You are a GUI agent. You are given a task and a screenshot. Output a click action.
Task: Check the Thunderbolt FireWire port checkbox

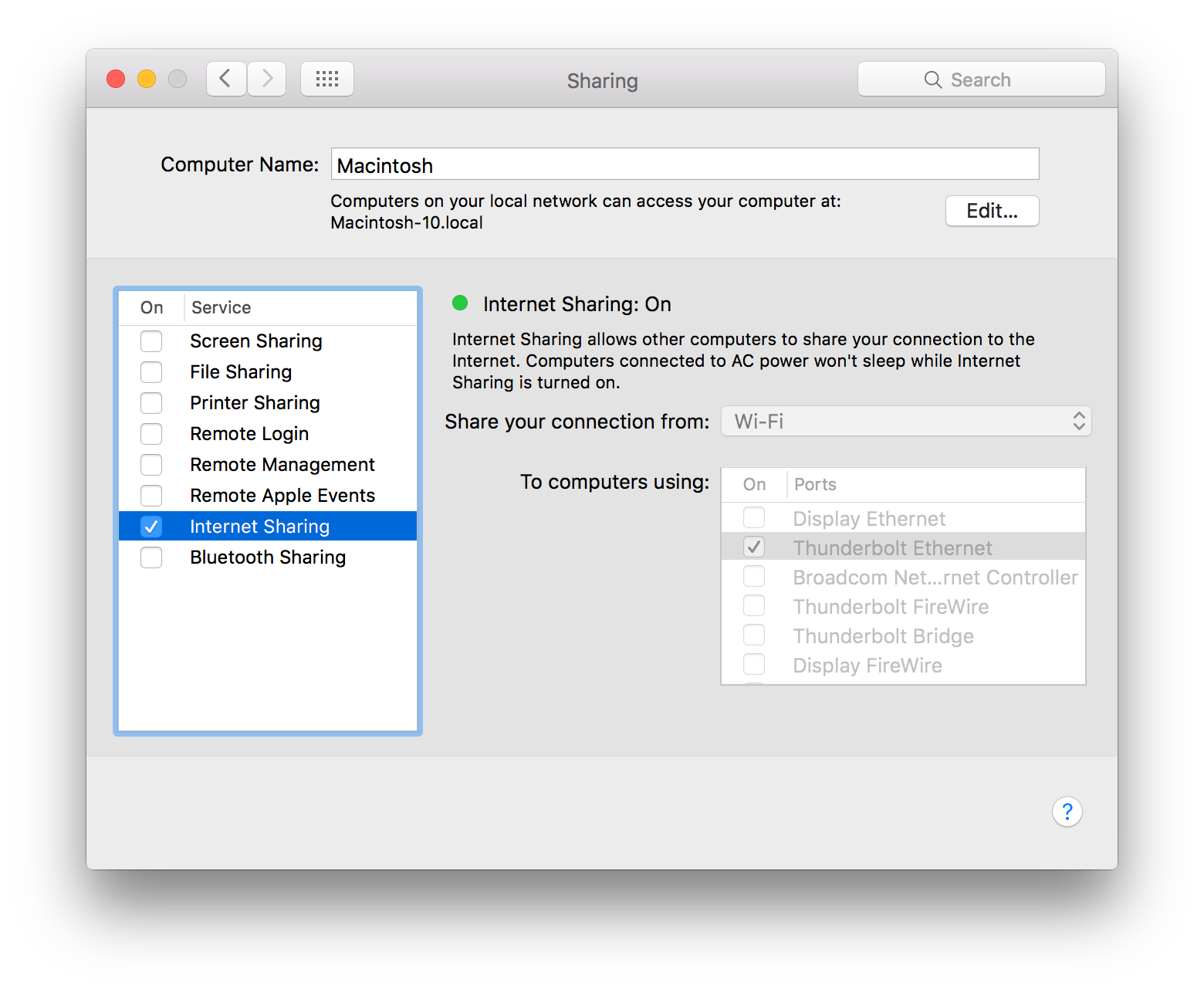(x=754, y=605)
